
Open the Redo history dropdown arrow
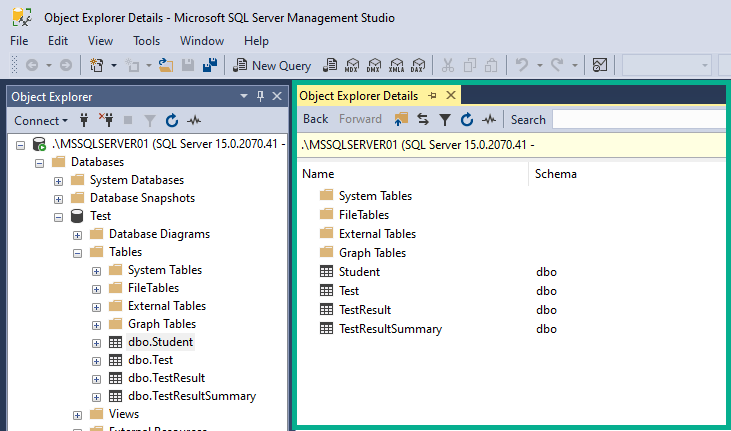coord(574,65)
